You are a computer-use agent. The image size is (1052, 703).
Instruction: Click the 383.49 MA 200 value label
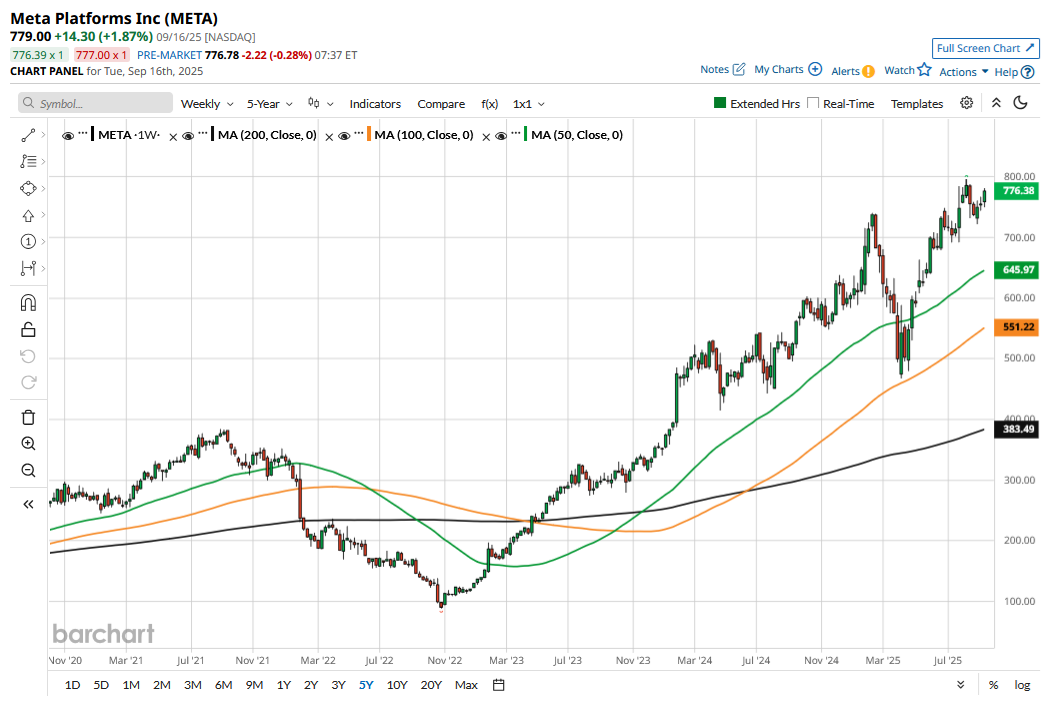click(1017, 429)
